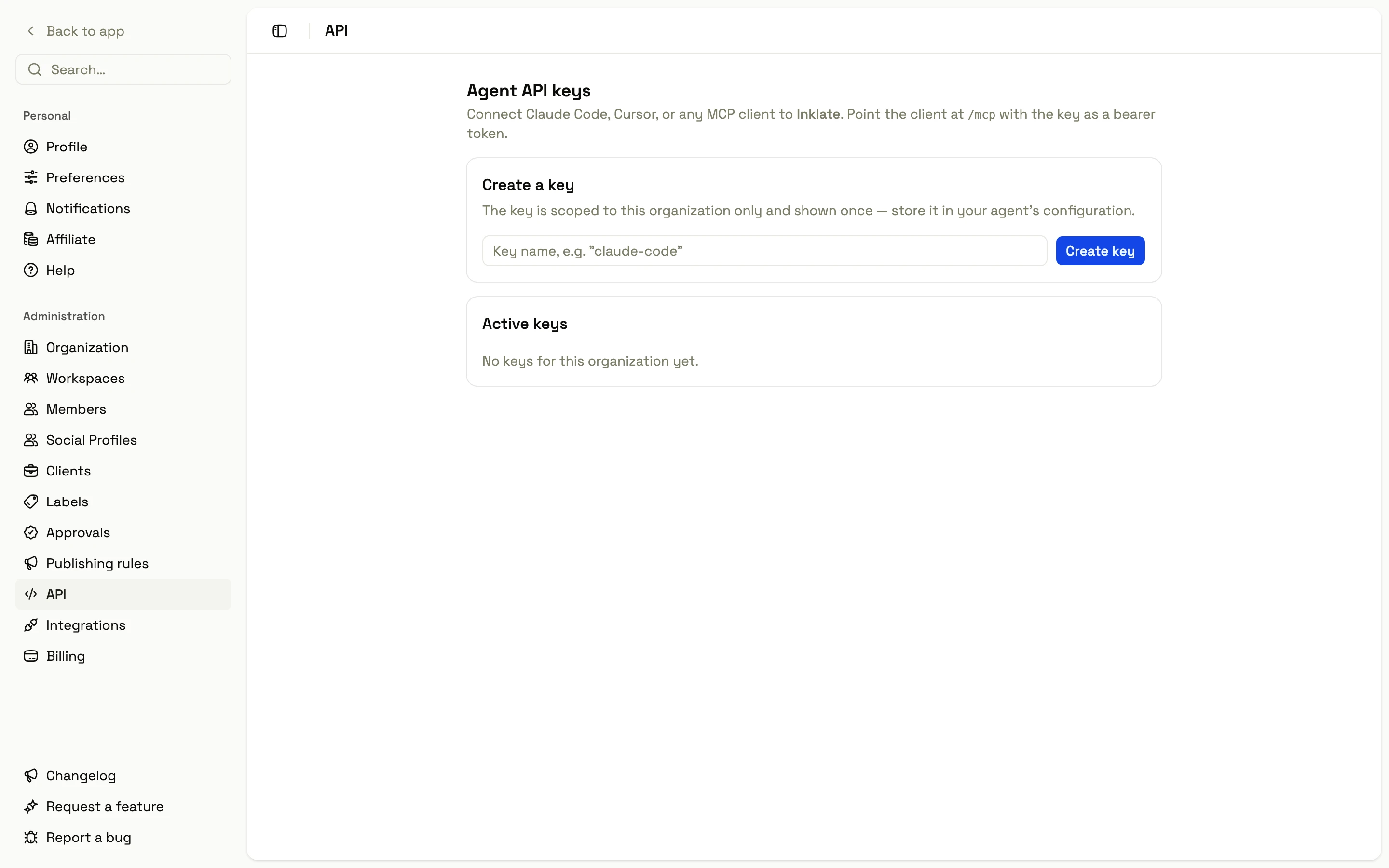
Task: Click the Organization building icon
Action: point(31,347)
